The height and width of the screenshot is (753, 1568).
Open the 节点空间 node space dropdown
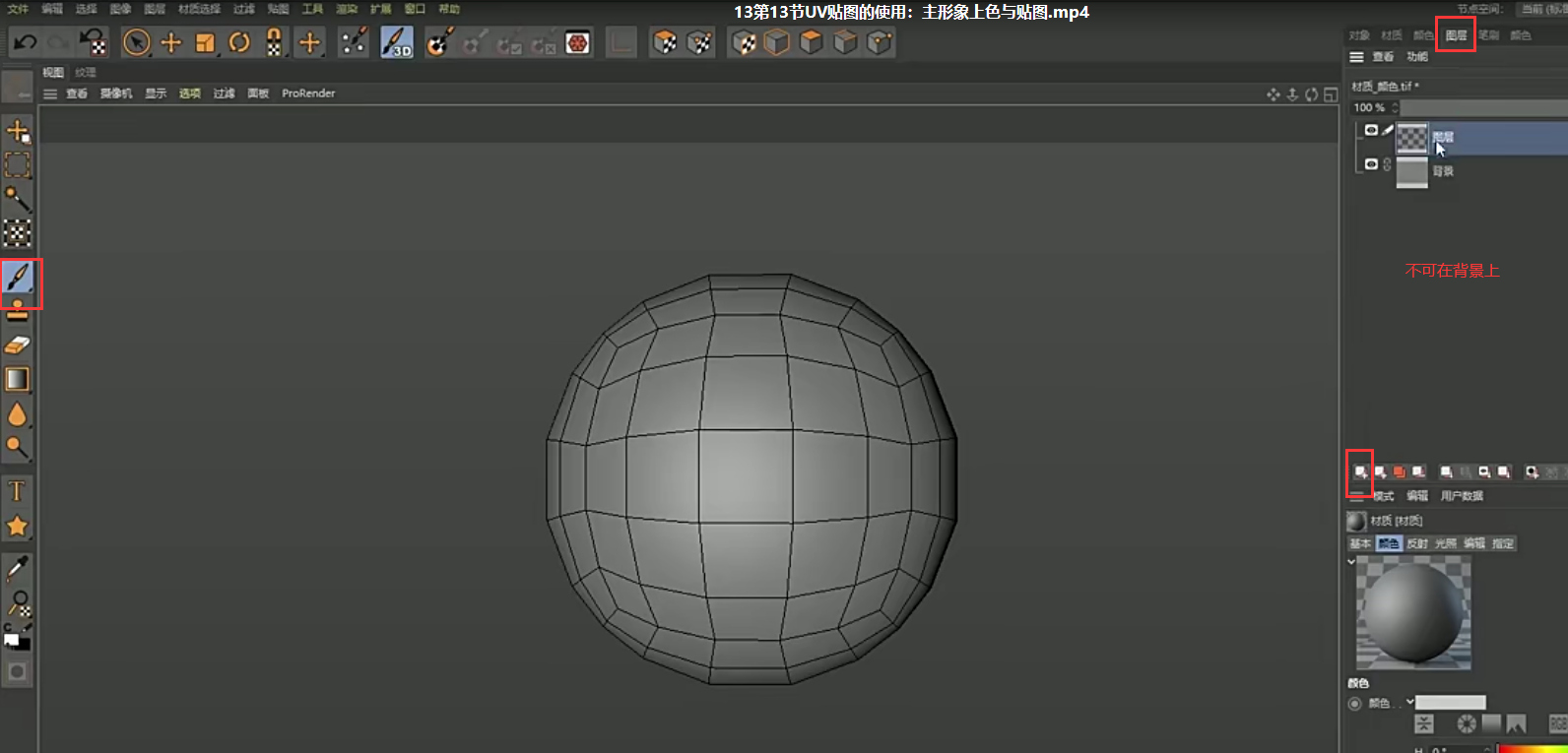tap(1542, 9)
